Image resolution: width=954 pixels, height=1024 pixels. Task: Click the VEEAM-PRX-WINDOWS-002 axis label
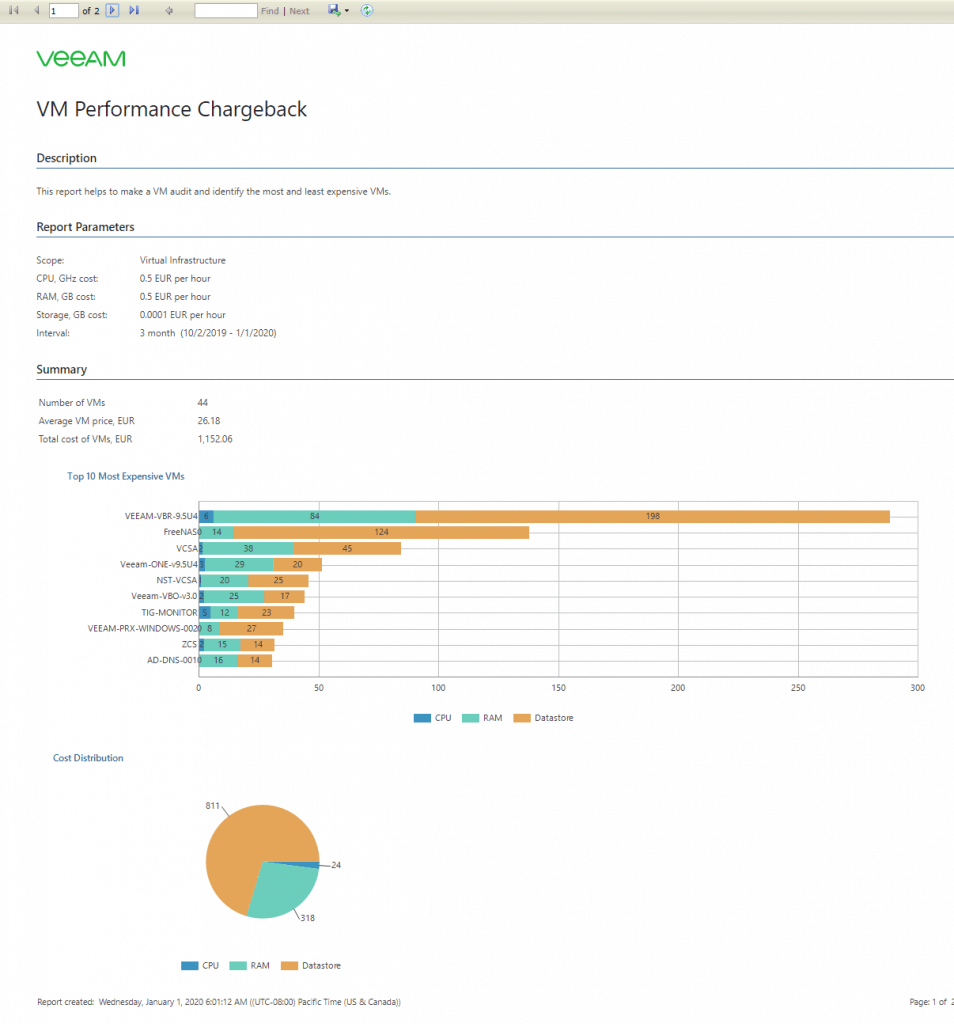[142, 629]
